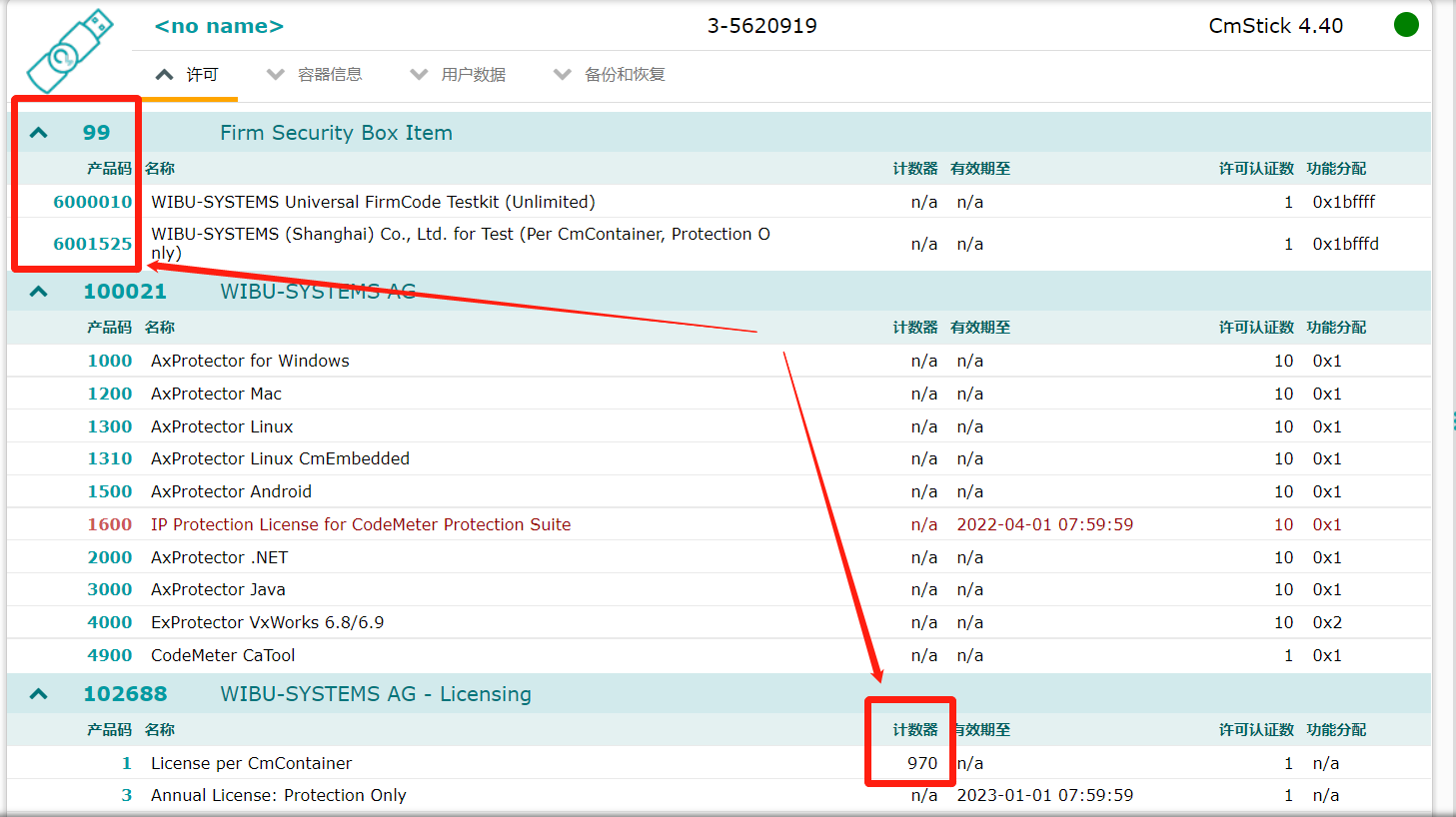Select AxProtector Android entry
The image size is (1456, 817).
pyautogui.click(x=232, y=491)
